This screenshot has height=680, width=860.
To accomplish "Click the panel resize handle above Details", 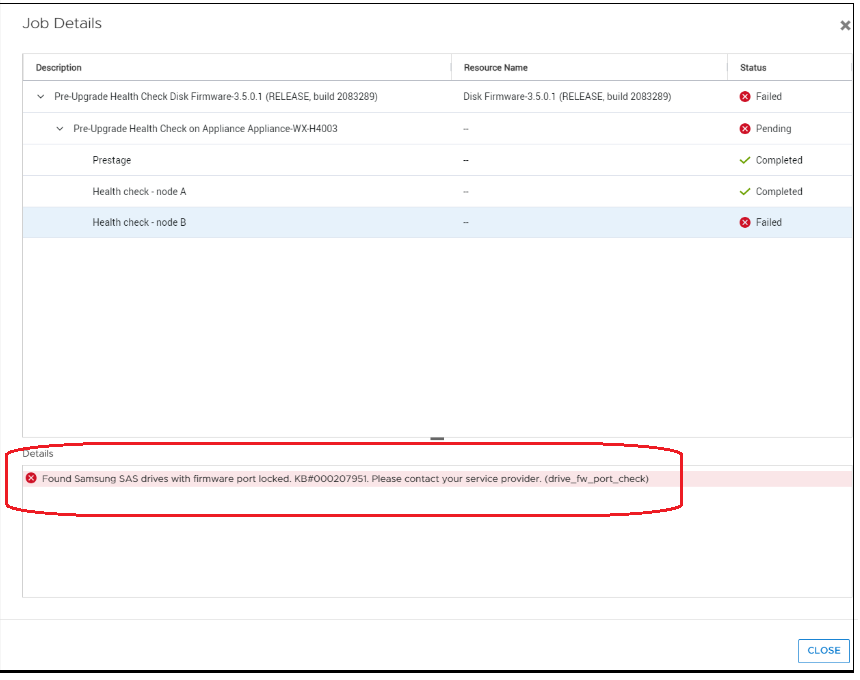I will point(437,437).
